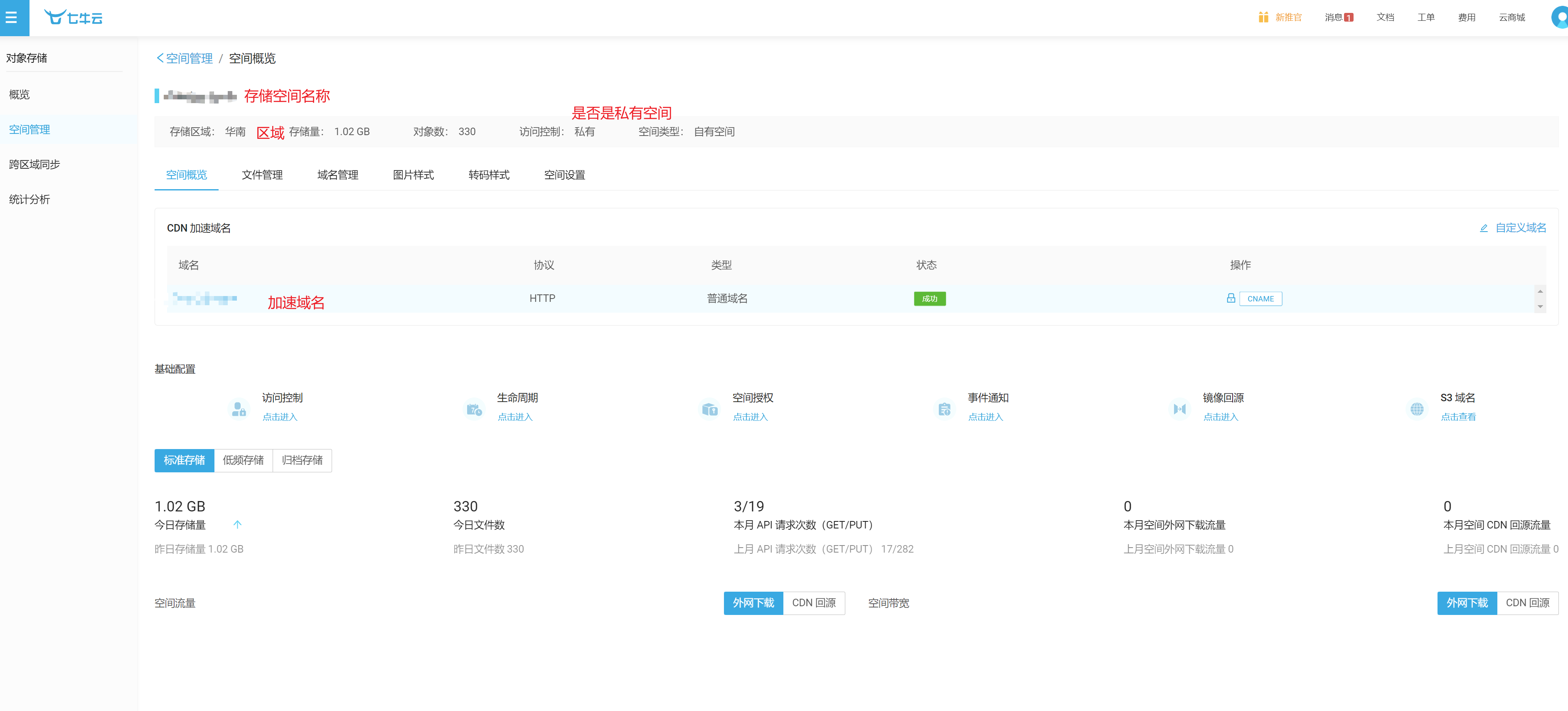This screenshot has height=711, width=1568.
Task: Select the 低频存储 storage type
Action: pos(243,461)
